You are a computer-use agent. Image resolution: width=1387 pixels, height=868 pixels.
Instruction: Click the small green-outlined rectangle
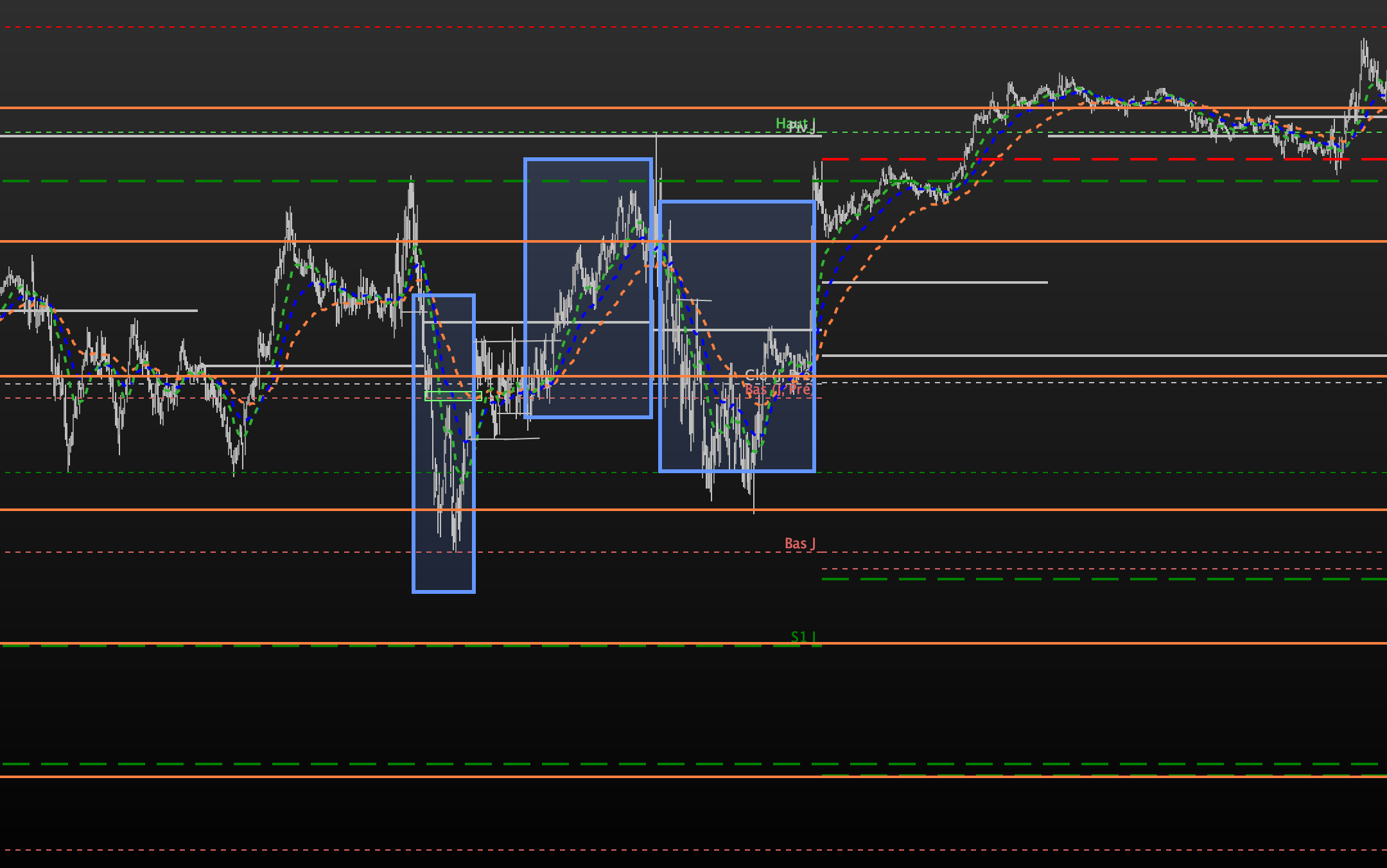tap(453, 395)
